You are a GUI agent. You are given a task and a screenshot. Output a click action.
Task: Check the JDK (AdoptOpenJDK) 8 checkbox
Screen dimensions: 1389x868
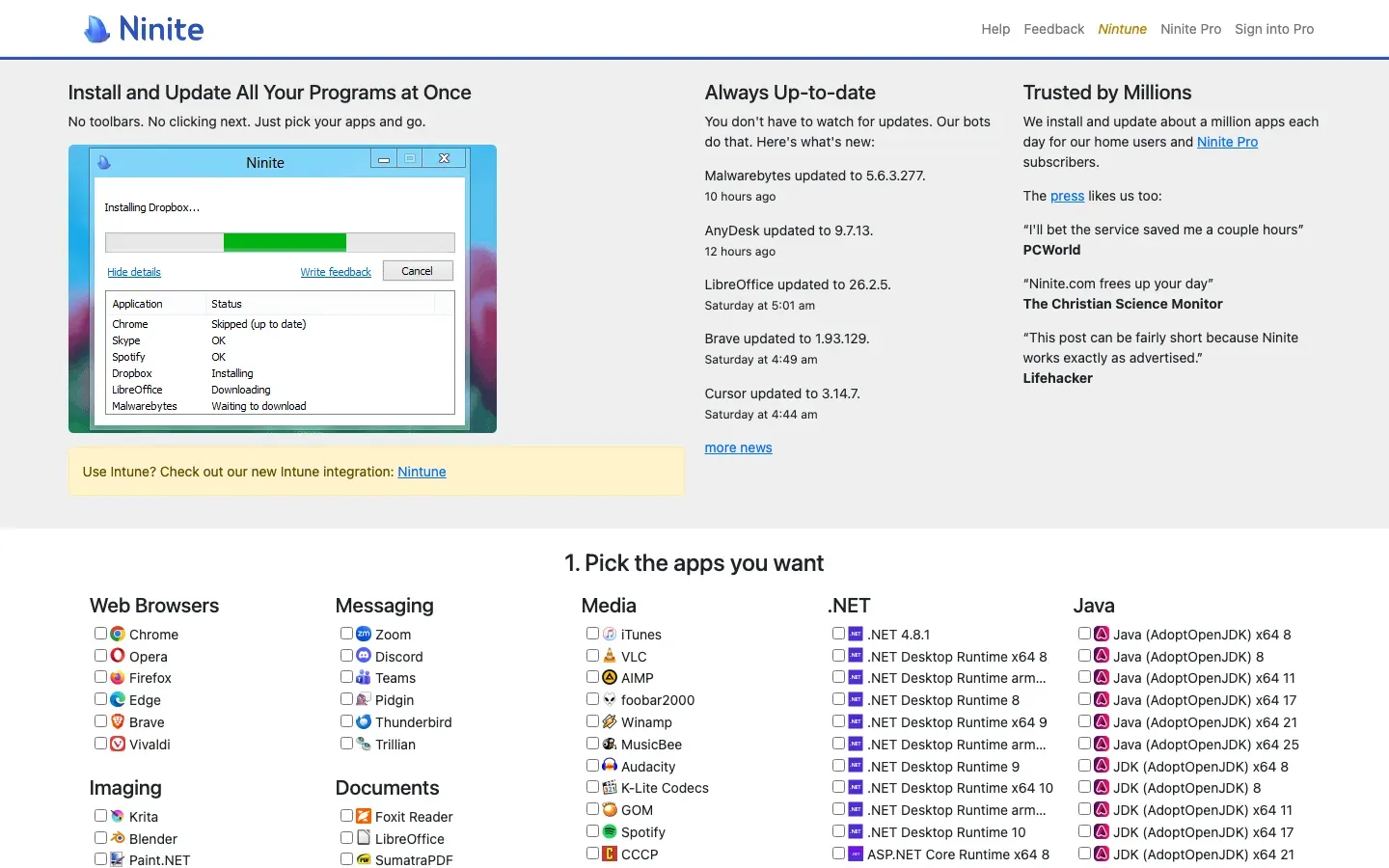tap(1084, 787)
